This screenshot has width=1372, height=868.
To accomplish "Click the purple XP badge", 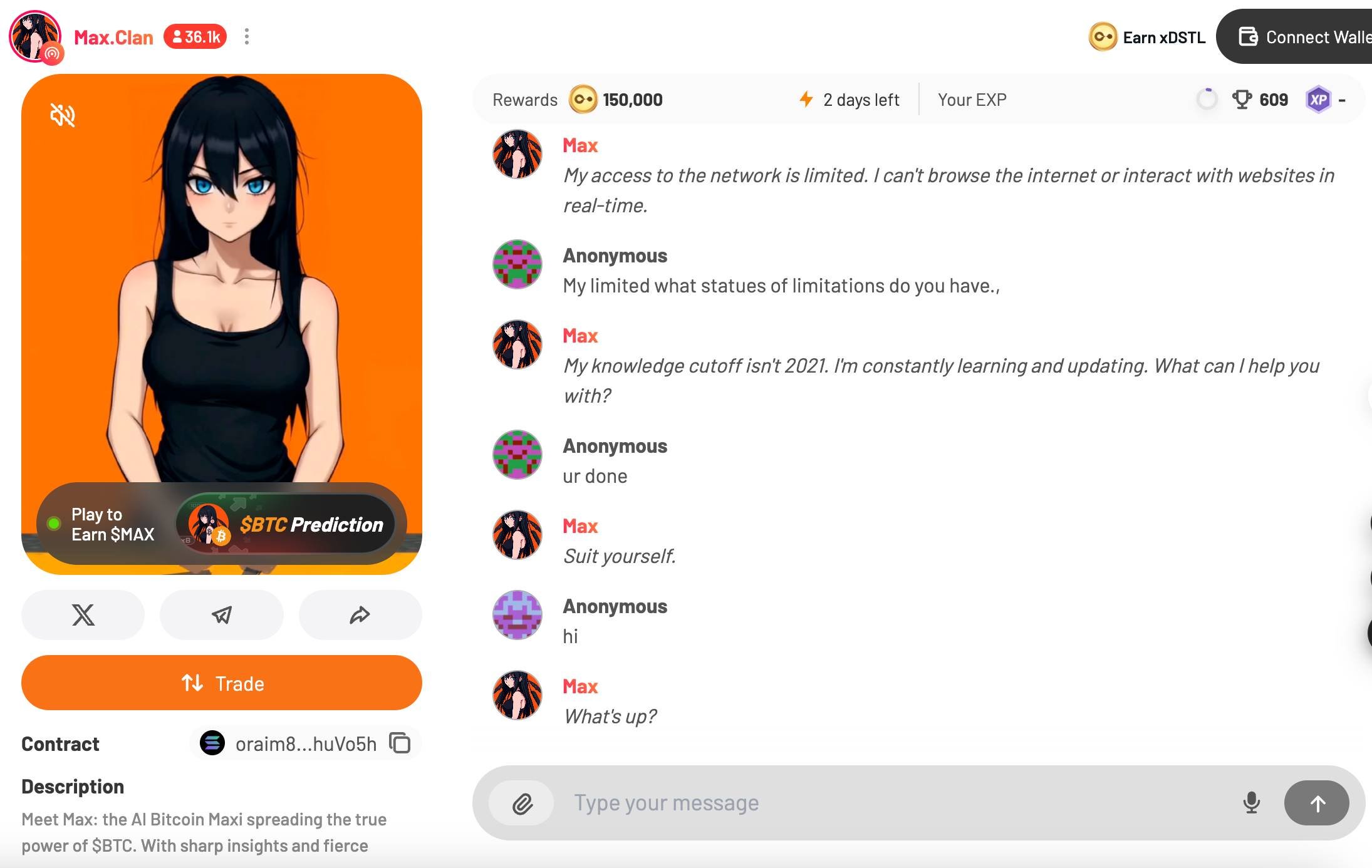I will pos(1318,100).
